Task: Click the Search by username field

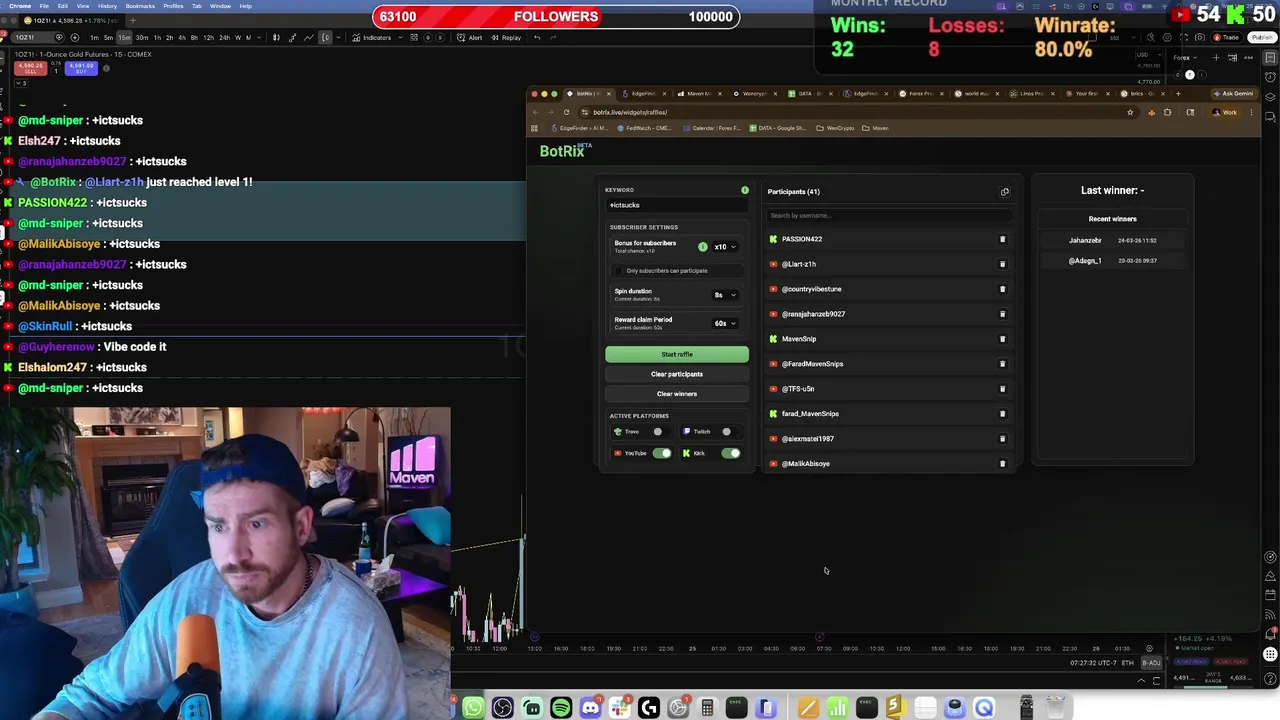Action: click(x=888, y=215)
